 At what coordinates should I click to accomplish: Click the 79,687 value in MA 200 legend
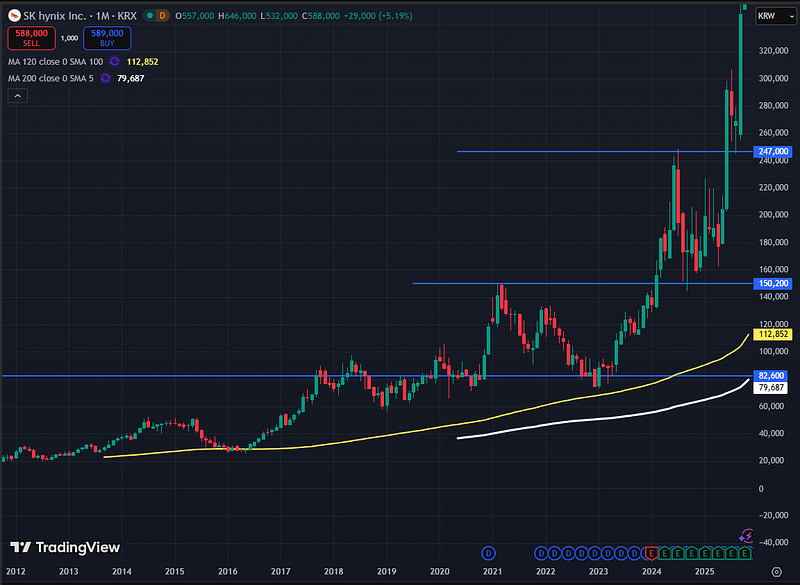pyautogui.click(x=131, y=78)
